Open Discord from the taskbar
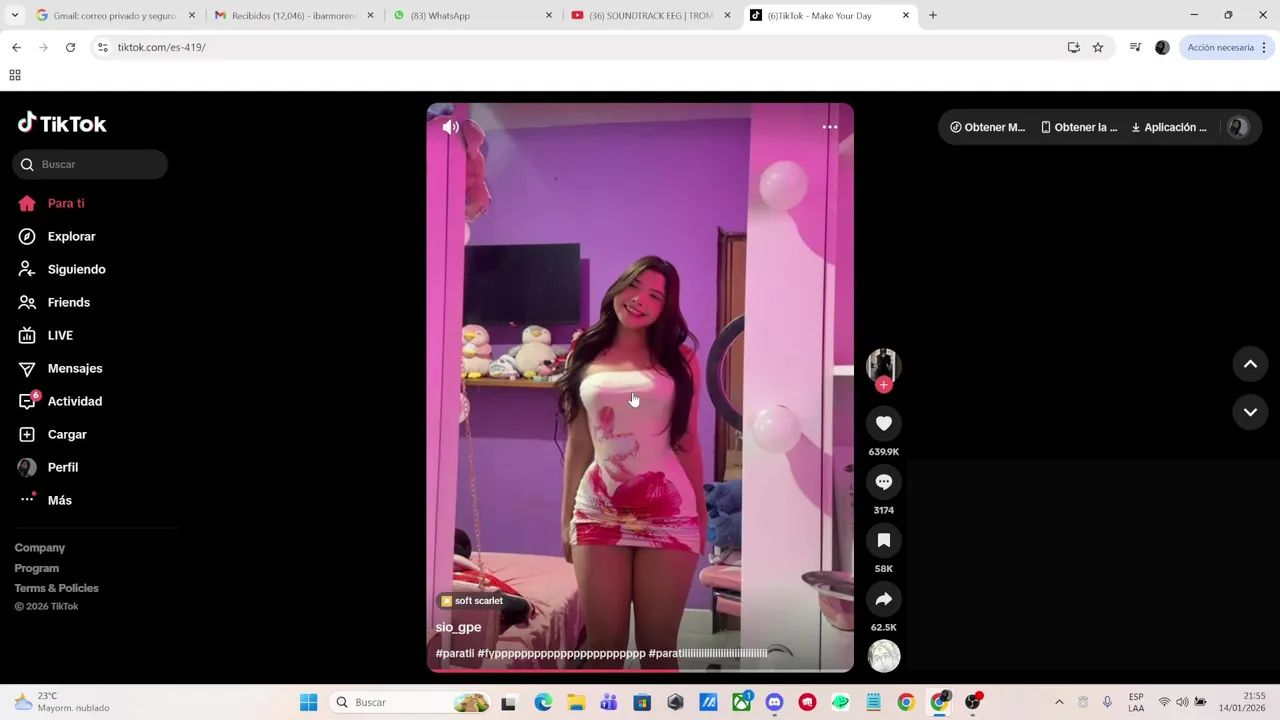 (x=774, y=702)
